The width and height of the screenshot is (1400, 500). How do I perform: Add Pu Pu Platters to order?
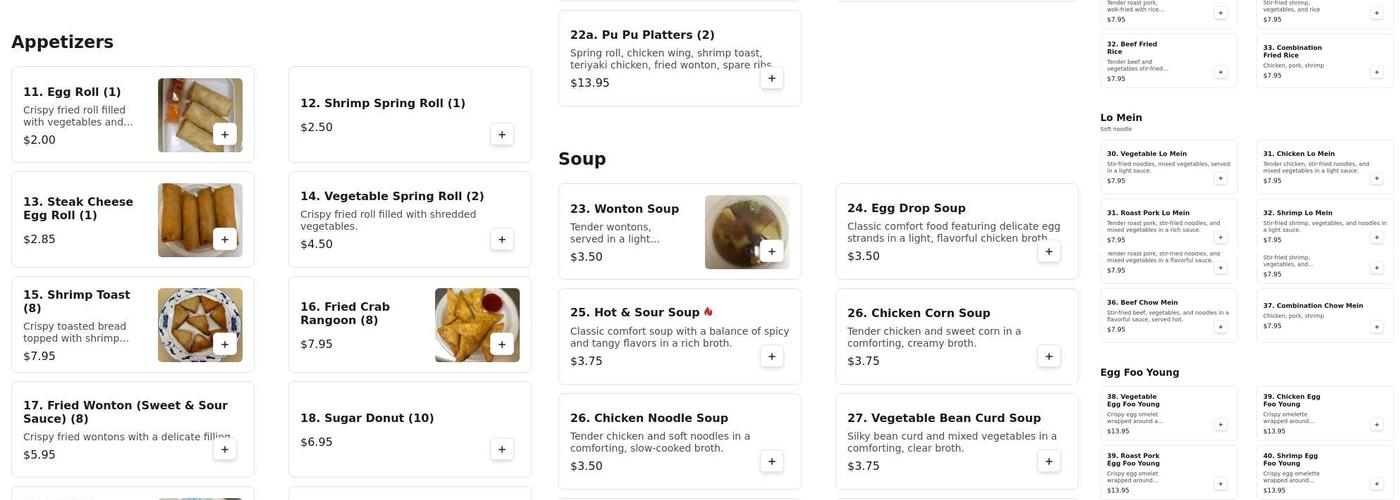(x=771, y=78)
